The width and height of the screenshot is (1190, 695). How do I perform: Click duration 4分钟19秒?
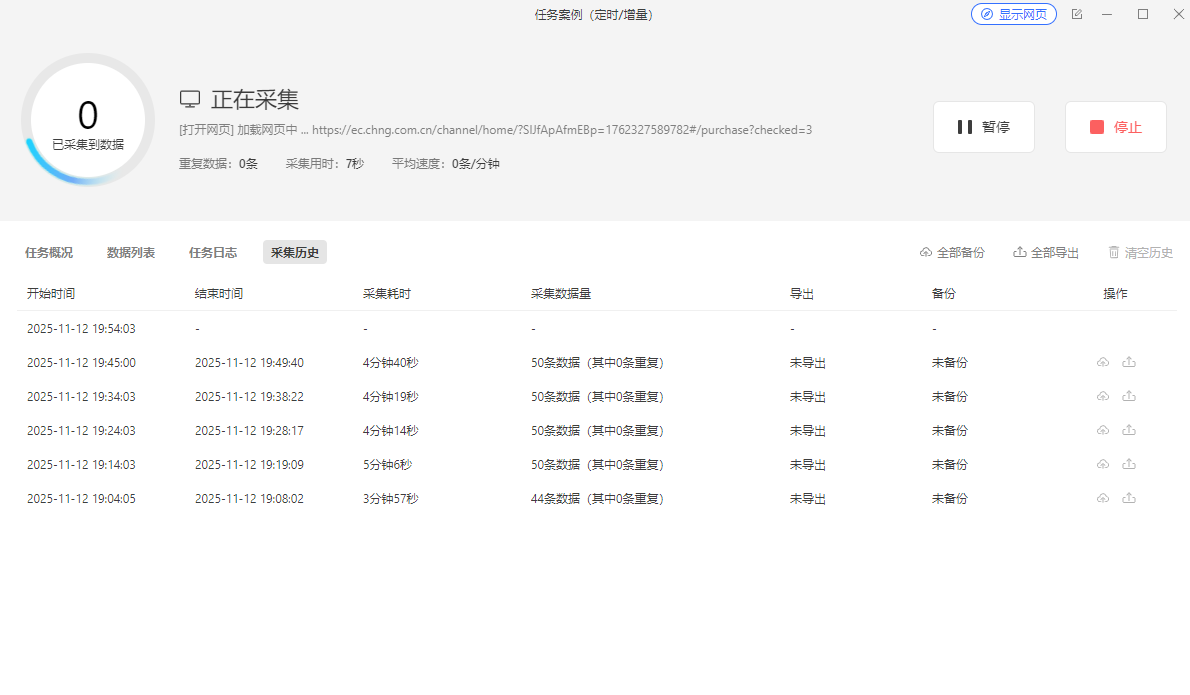click(x=391, y=397)
